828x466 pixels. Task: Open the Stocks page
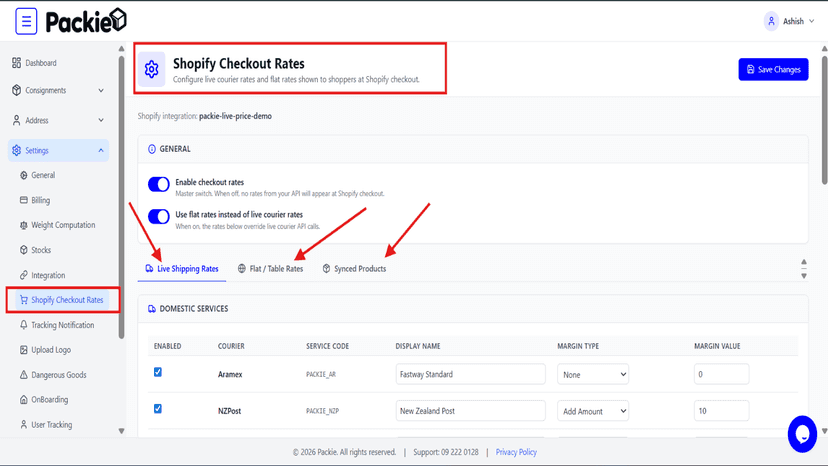[41, 250]
